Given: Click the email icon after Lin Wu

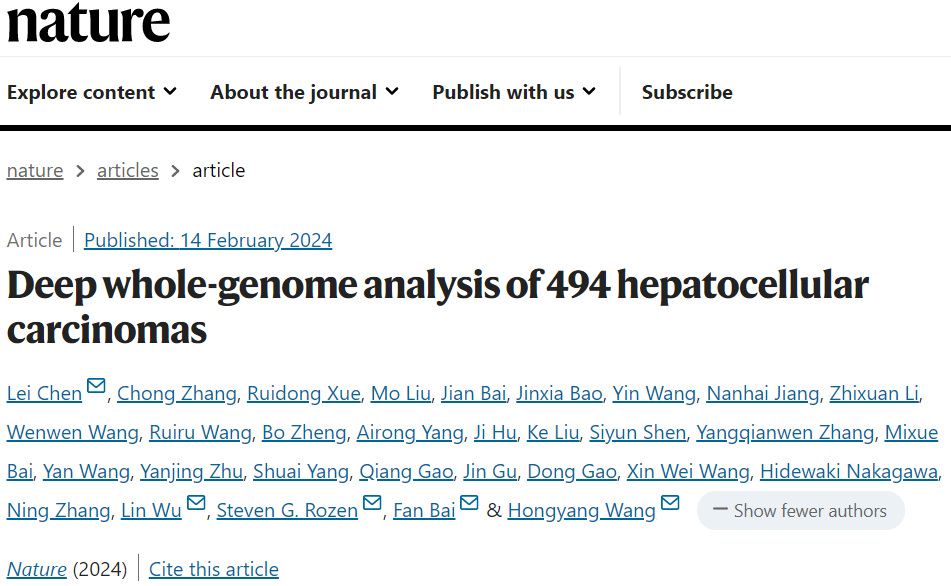Looking at the screenshot, I should pyautogui.click(x=196, y=503).
